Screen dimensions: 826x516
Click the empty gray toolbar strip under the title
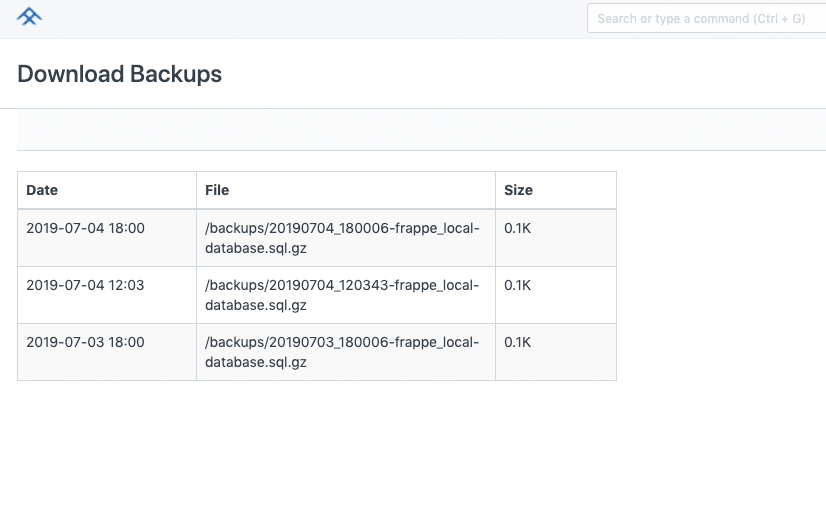(x=420, y=130)
